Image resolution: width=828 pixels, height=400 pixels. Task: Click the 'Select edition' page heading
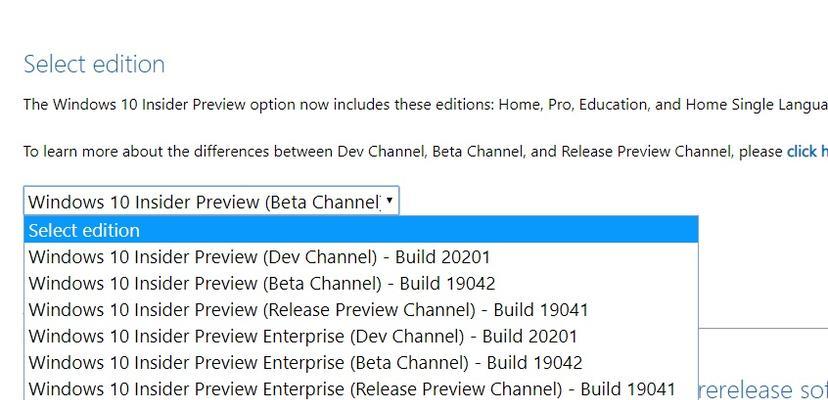coord(95,64)
